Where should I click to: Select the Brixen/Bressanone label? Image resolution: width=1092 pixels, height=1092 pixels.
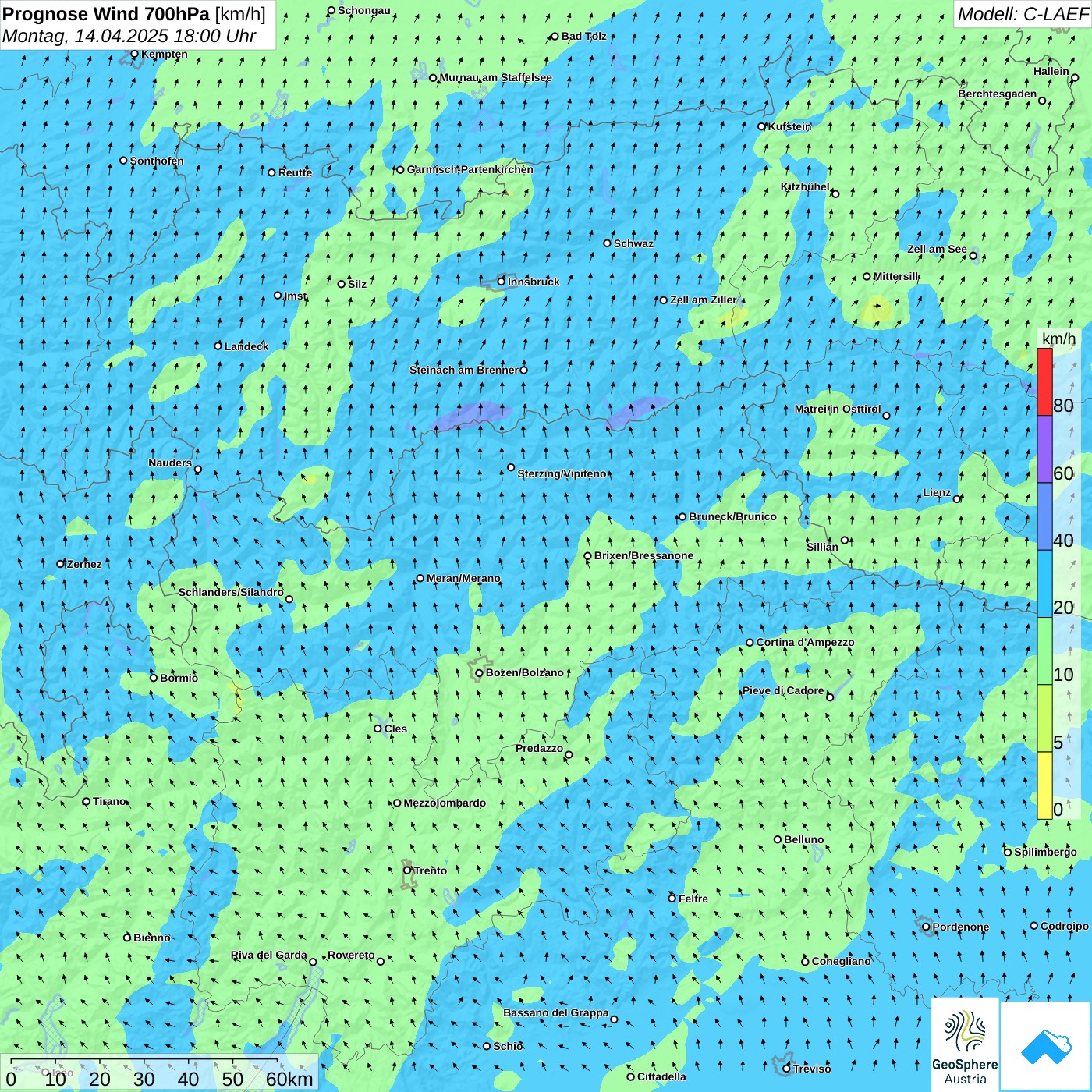coord(643,555)
